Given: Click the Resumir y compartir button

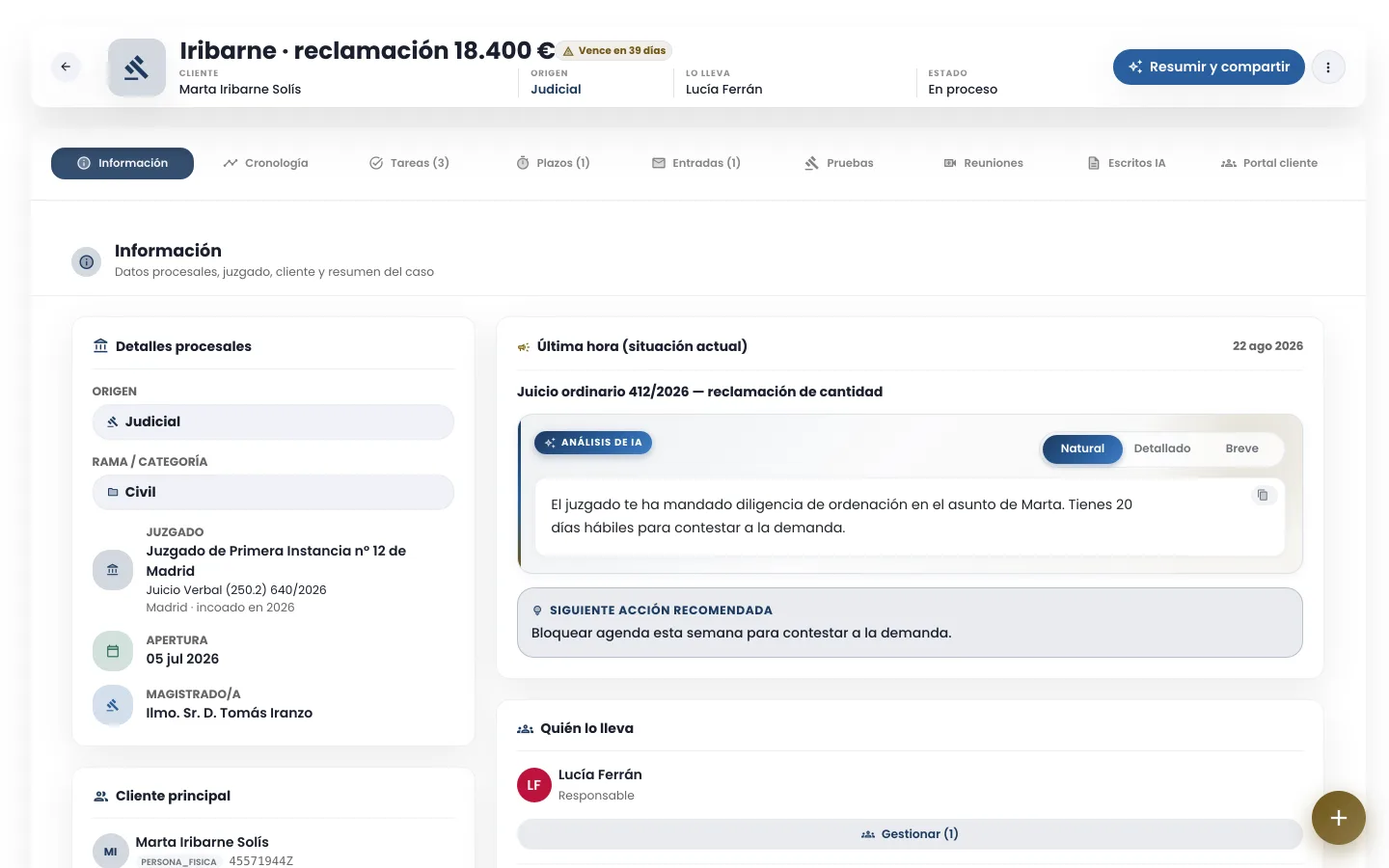Looking at the screenshot, I should pyautogui.click(x=1209, y=67).
